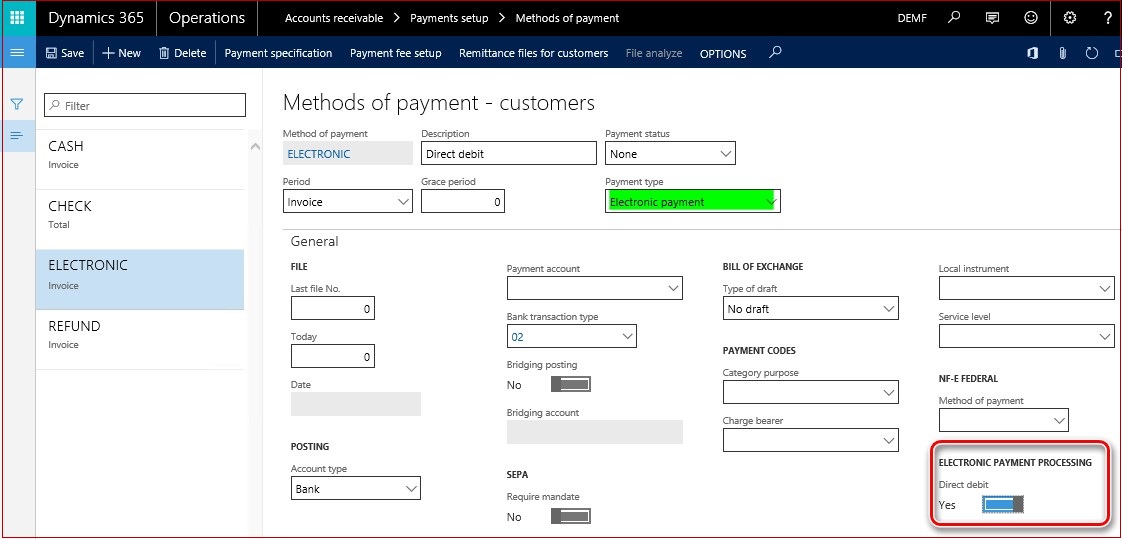
Task: Click the ELECTRONIC method of payment field
Action: coord(348,153)
